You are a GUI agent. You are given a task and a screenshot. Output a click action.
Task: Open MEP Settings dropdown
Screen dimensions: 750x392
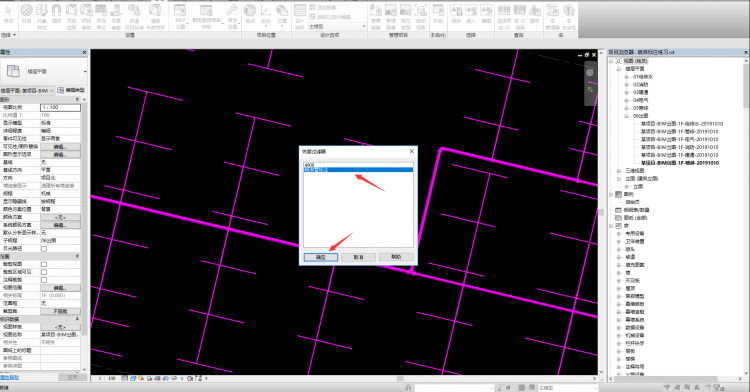180,16
